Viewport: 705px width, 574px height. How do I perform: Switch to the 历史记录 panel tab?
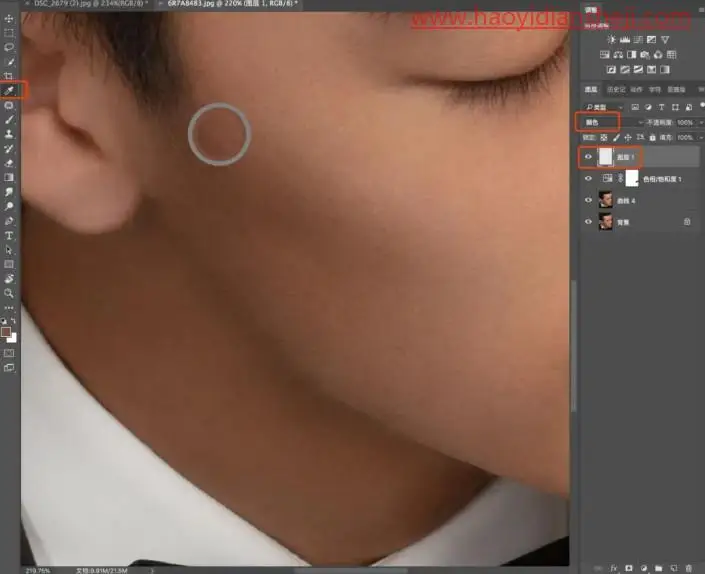click(616, 89)
